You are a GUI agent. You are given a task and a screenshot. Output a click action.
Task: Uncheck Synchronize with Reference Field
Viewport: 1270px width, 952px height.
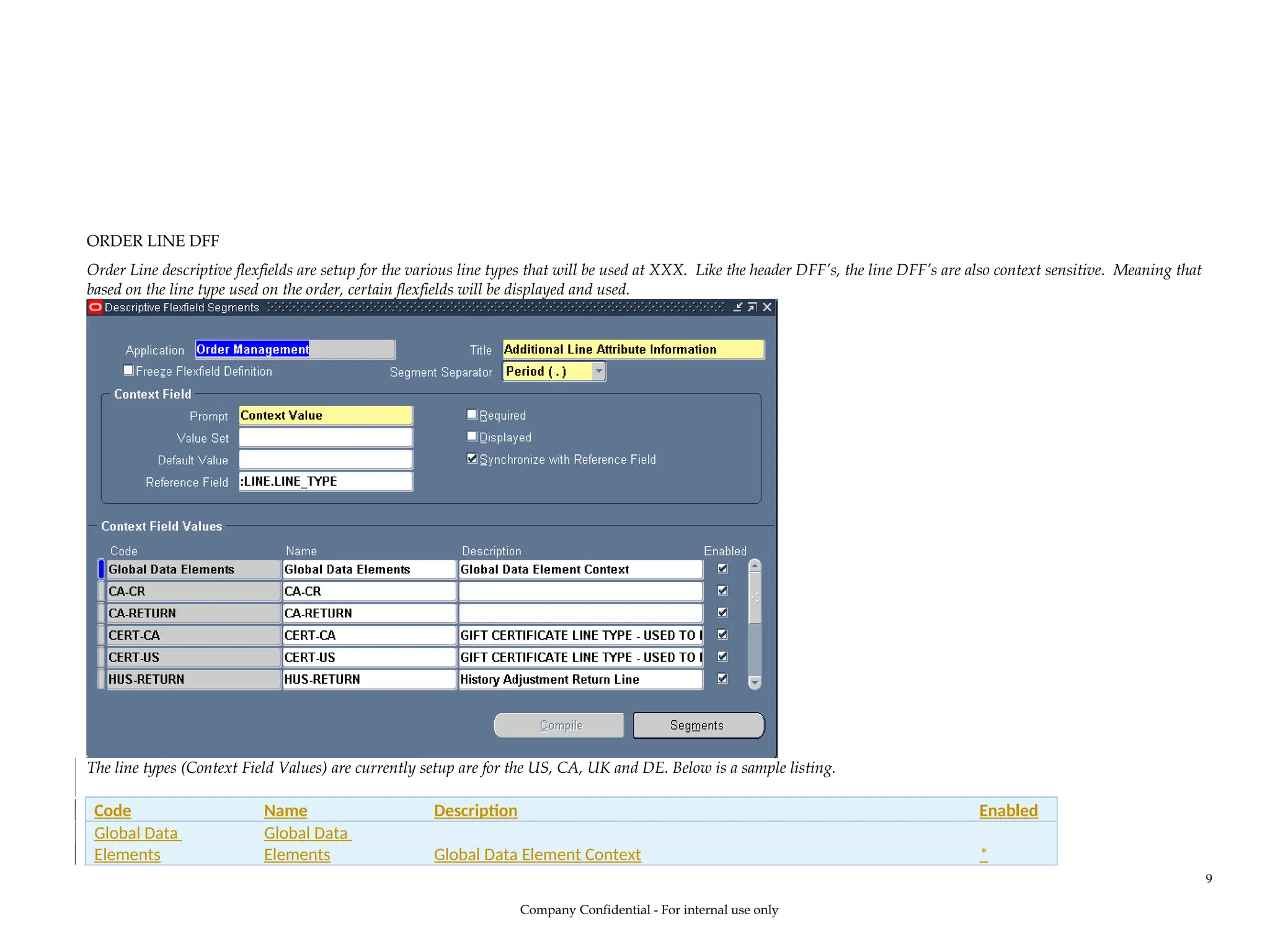[472, 459]
